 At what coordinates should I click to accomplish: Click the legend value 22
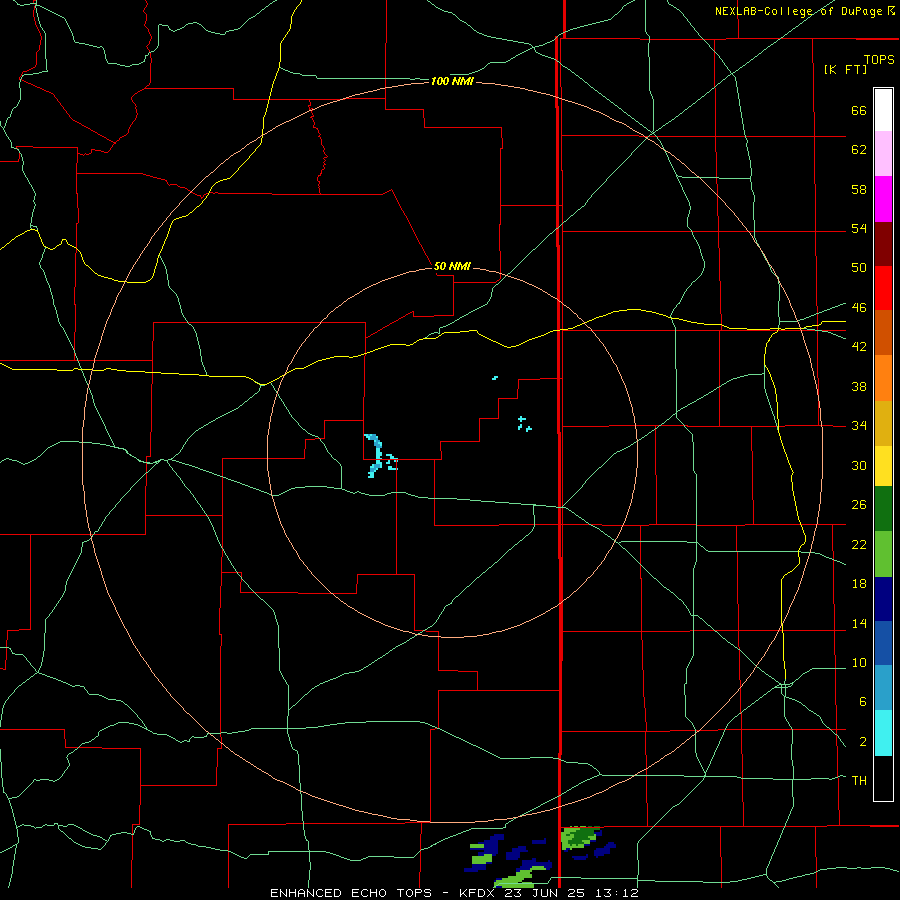pos(859,544)
